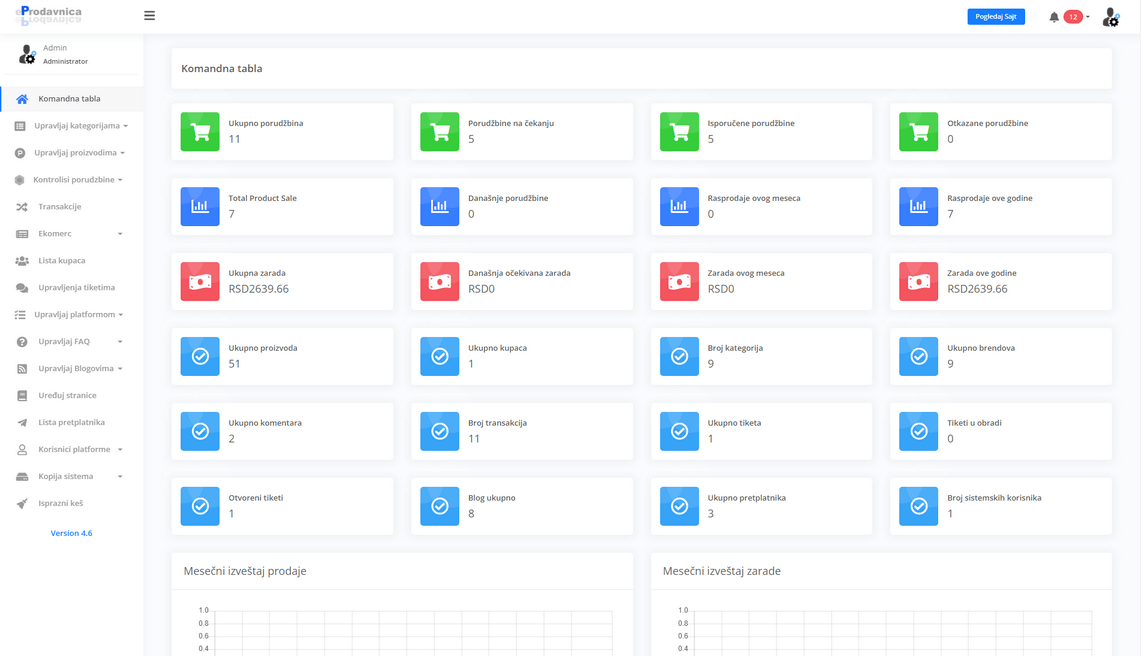This screenshot has width=1141, height=656.
Task: Open the admin user profile icon
Action: [x=1110, y=17]
